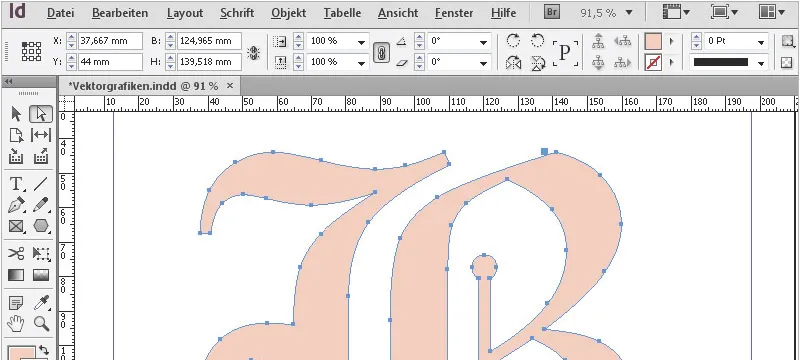Rotate object 90° clockwise
Viewport: 800px width, 360px height.
coord(513,41)
